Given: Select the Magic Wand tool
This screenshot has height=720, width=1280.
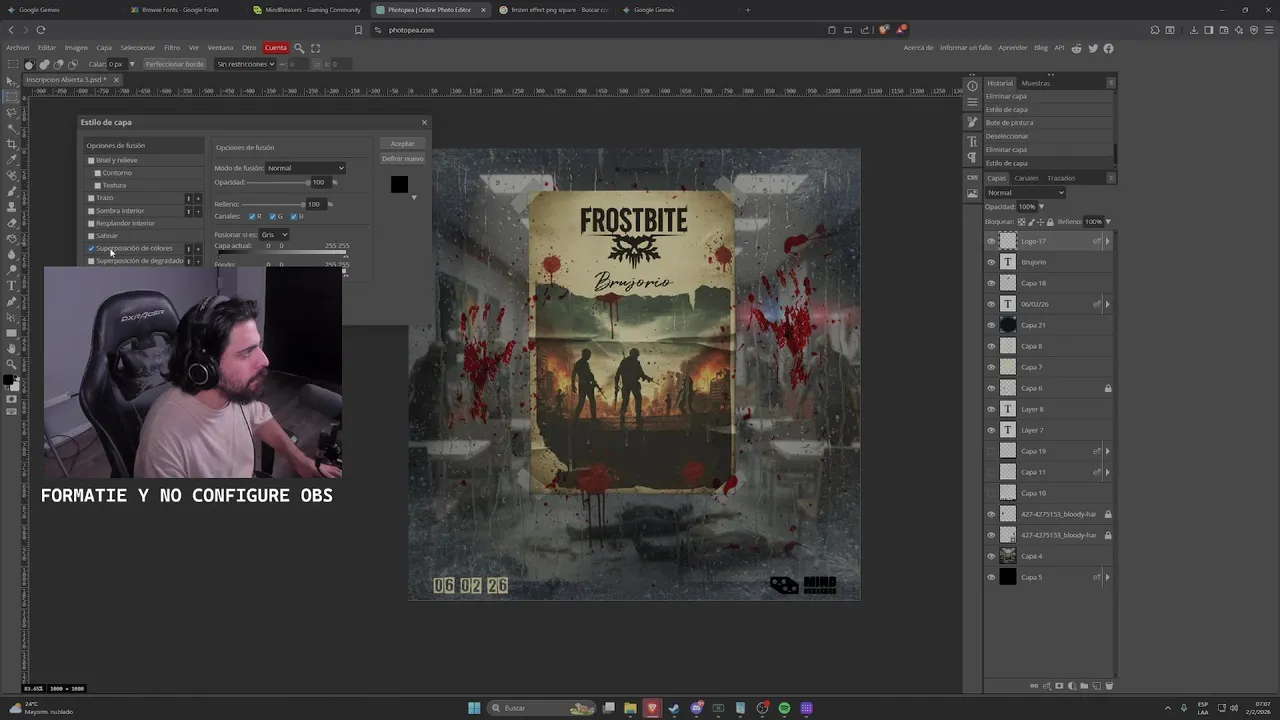Looking at the screenshot, I should click(x=12, y=128).
